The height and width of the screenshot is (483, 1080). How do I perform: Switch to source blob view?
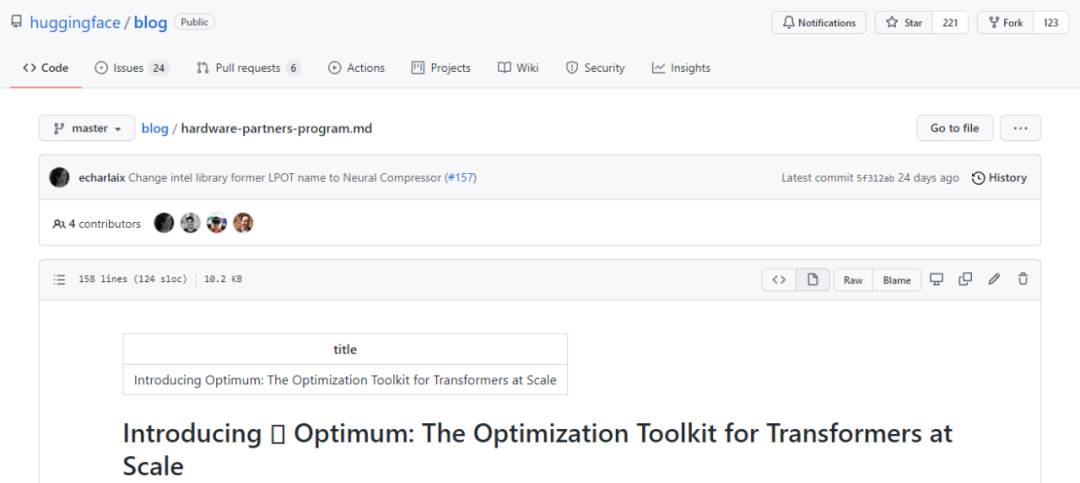point(779,280)
